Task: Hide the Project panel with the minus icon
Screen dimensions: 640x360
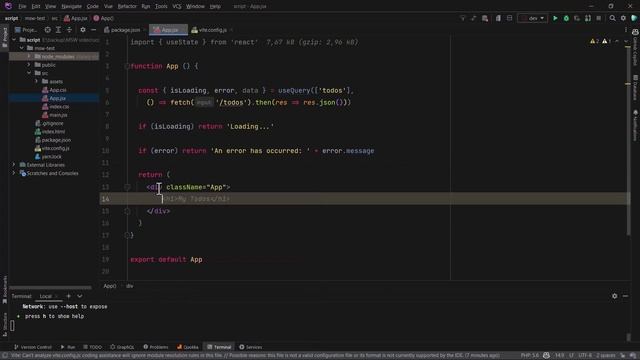Action: coord(93,30)
